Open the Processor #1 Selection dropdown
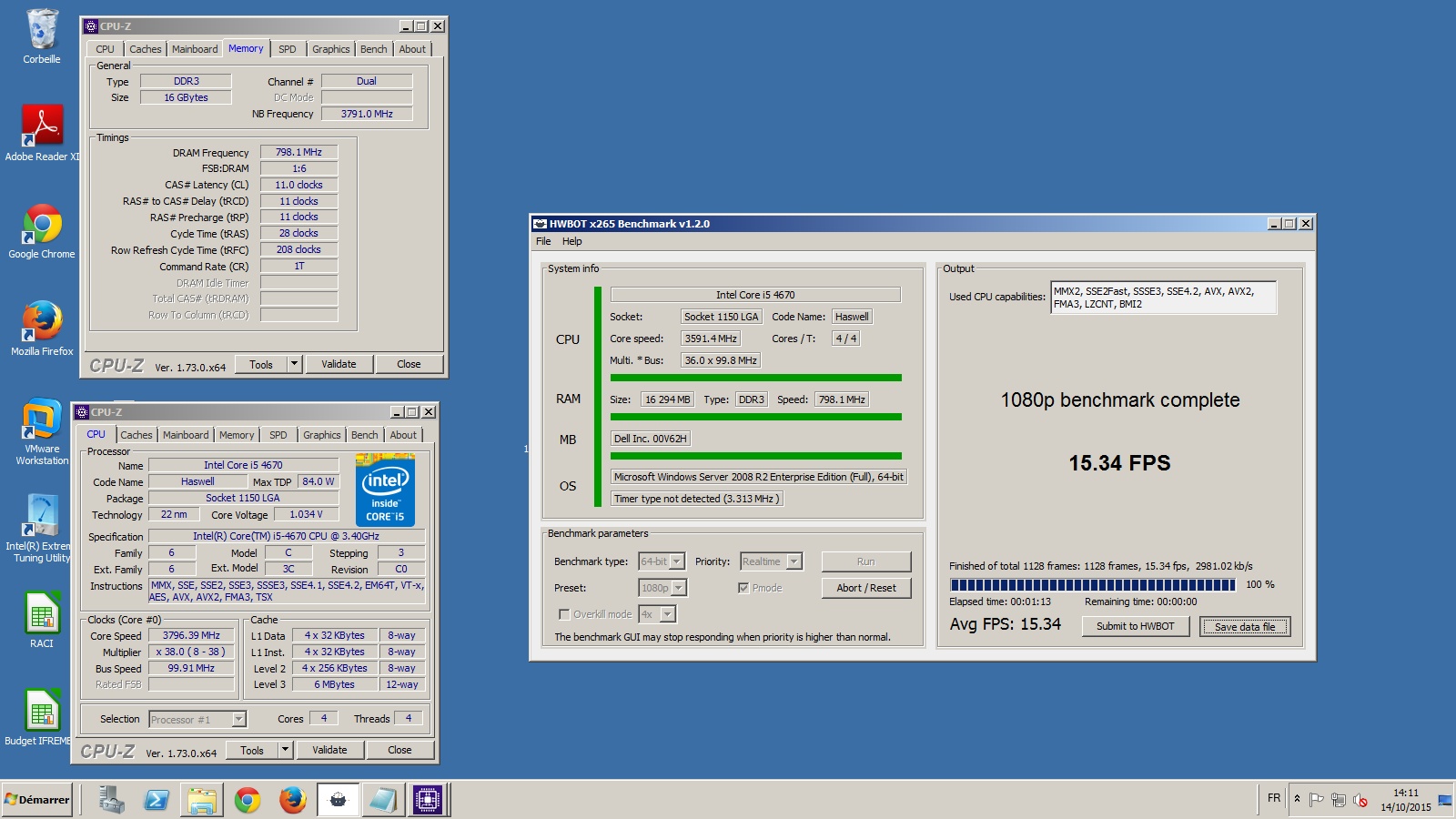1456x819 pixels. [238, 720]
